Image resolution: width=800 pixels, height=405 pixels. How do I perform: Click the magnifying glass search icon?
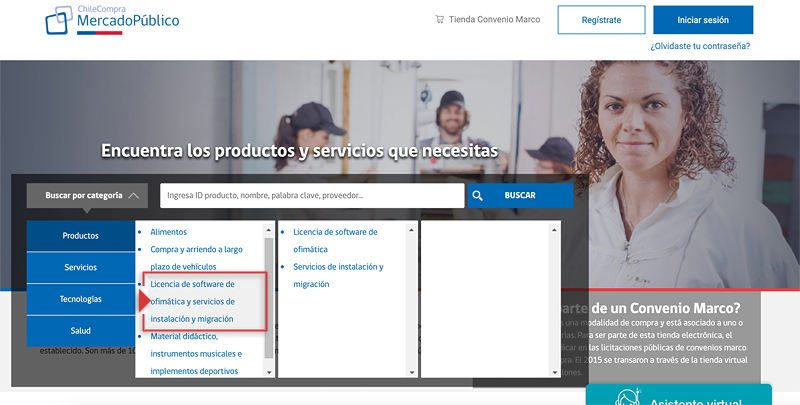point(478,195)
